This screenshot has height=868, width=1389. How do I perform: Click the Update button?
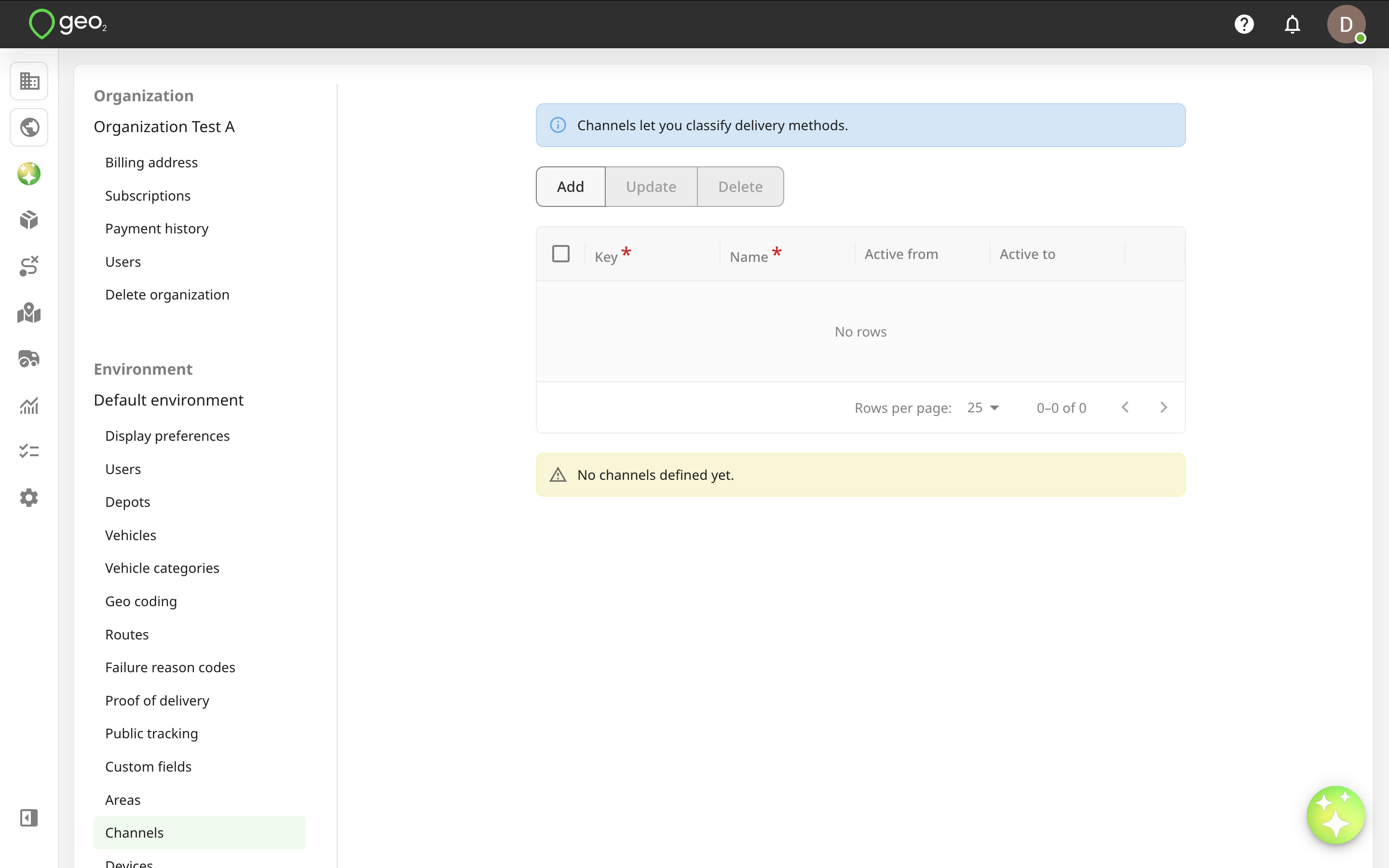pos(651,187)
